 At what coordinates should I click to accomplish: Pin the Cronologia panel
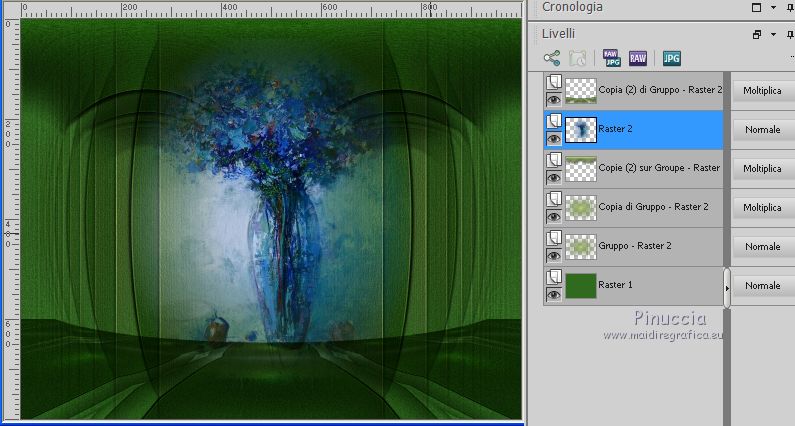click(x=790, y=7)
